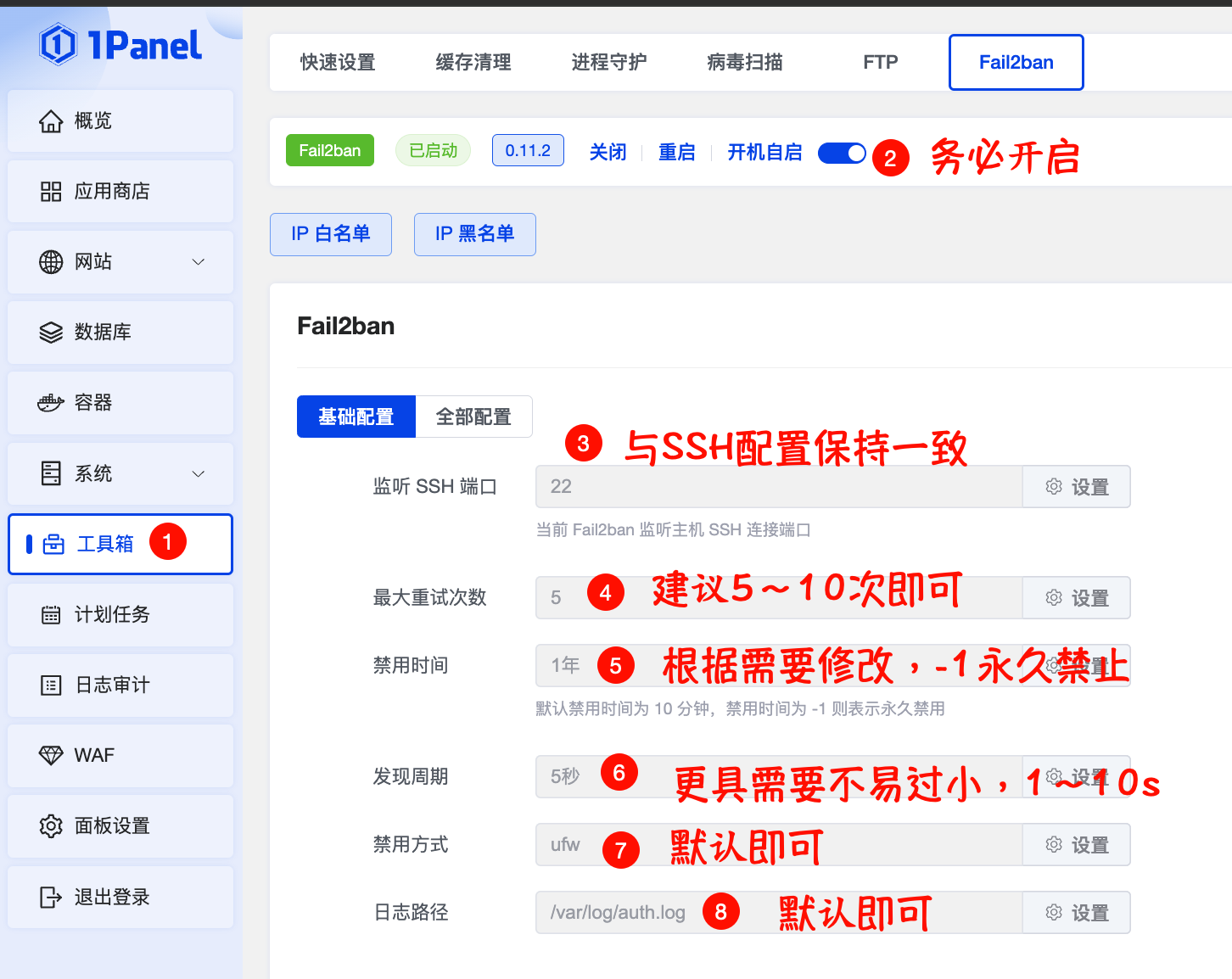
Task: Click 设置 button for 禁用时间
Action: click(x=1077, y=666)
